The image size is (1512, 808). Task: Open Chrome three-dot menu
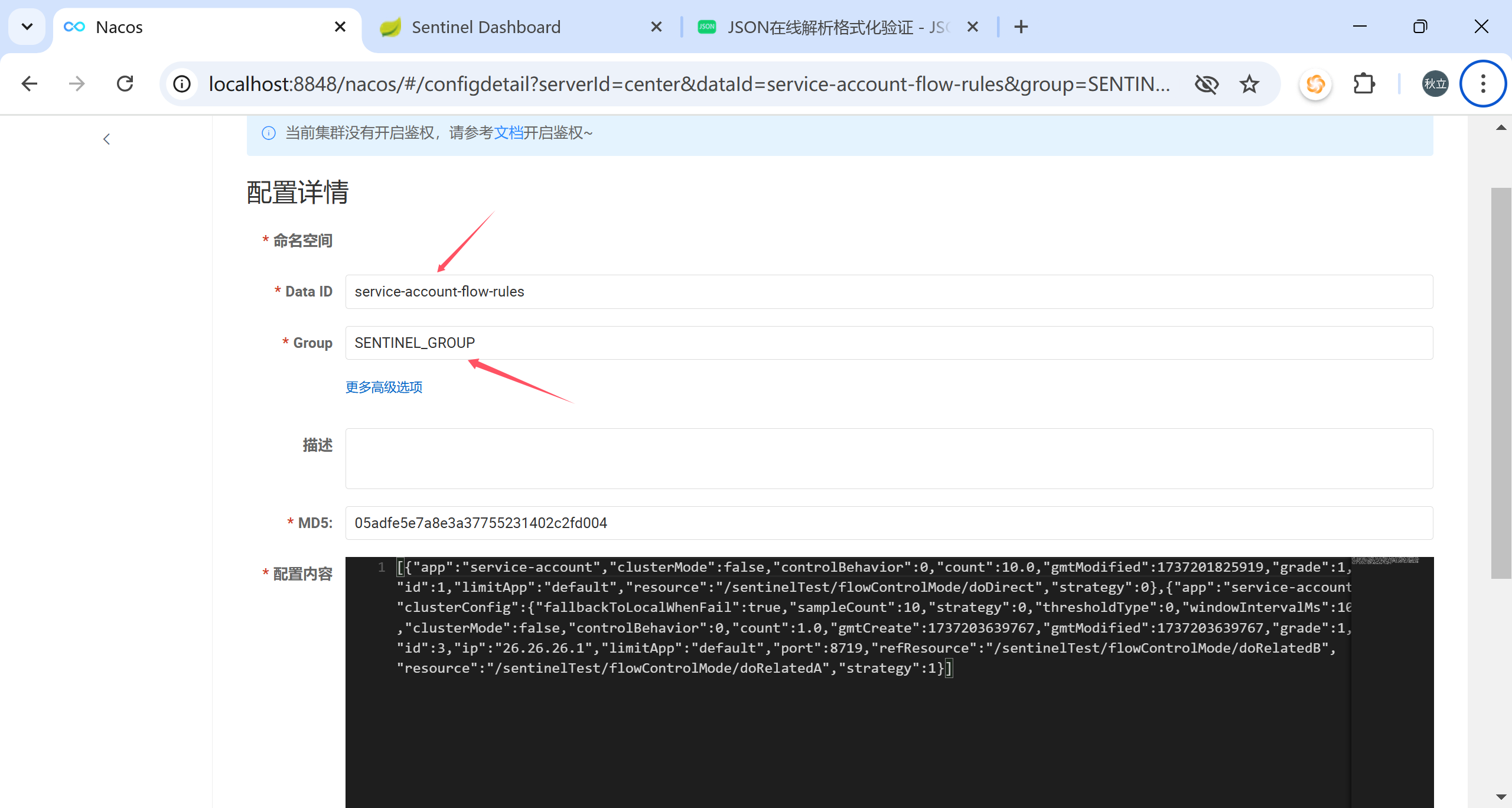(x=1482, y=84)
